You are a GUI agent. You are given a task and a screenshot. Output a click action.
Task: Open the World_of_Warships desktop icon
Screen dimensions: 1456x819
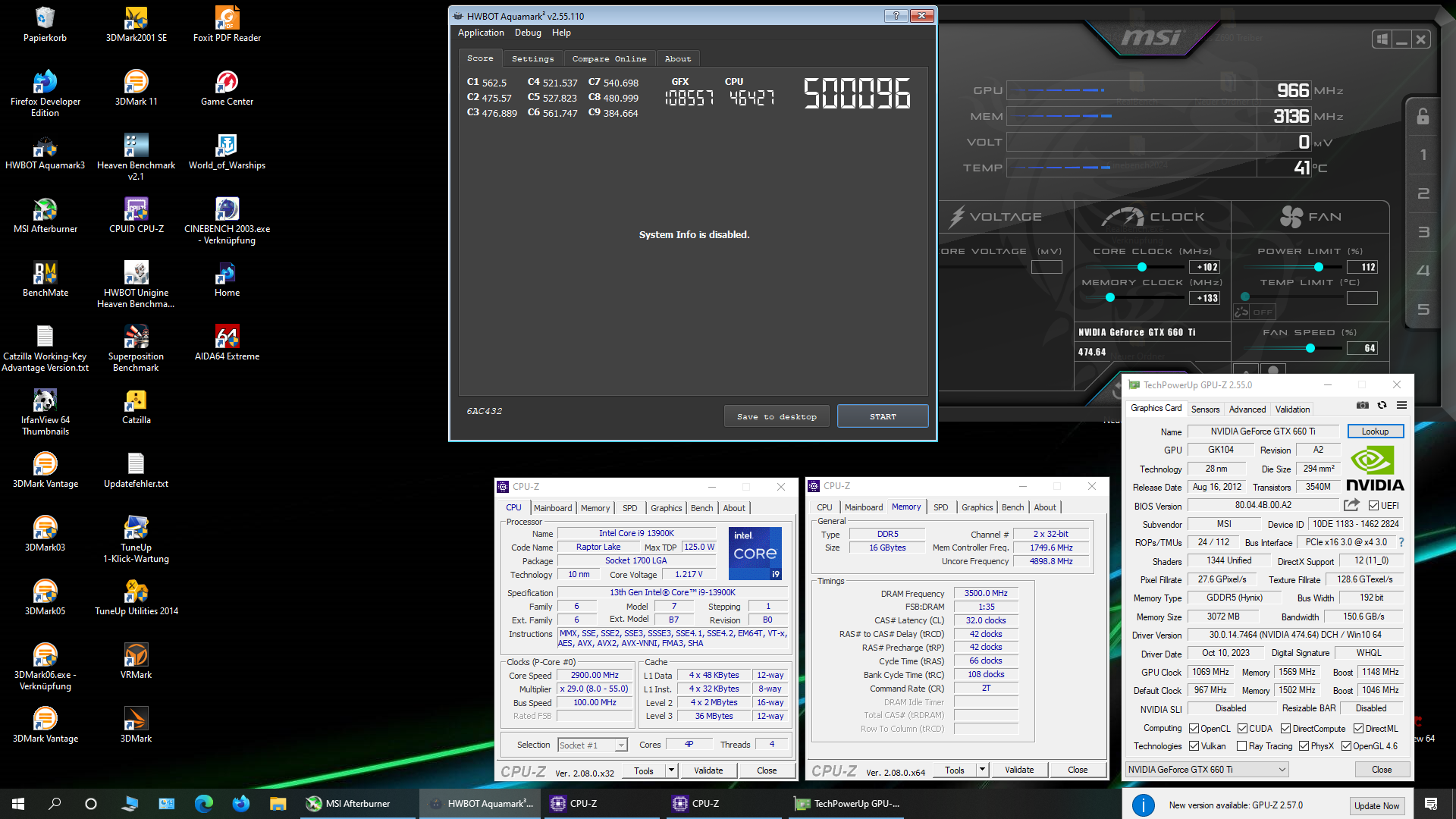pyautogui.click(x=227, y=152)
